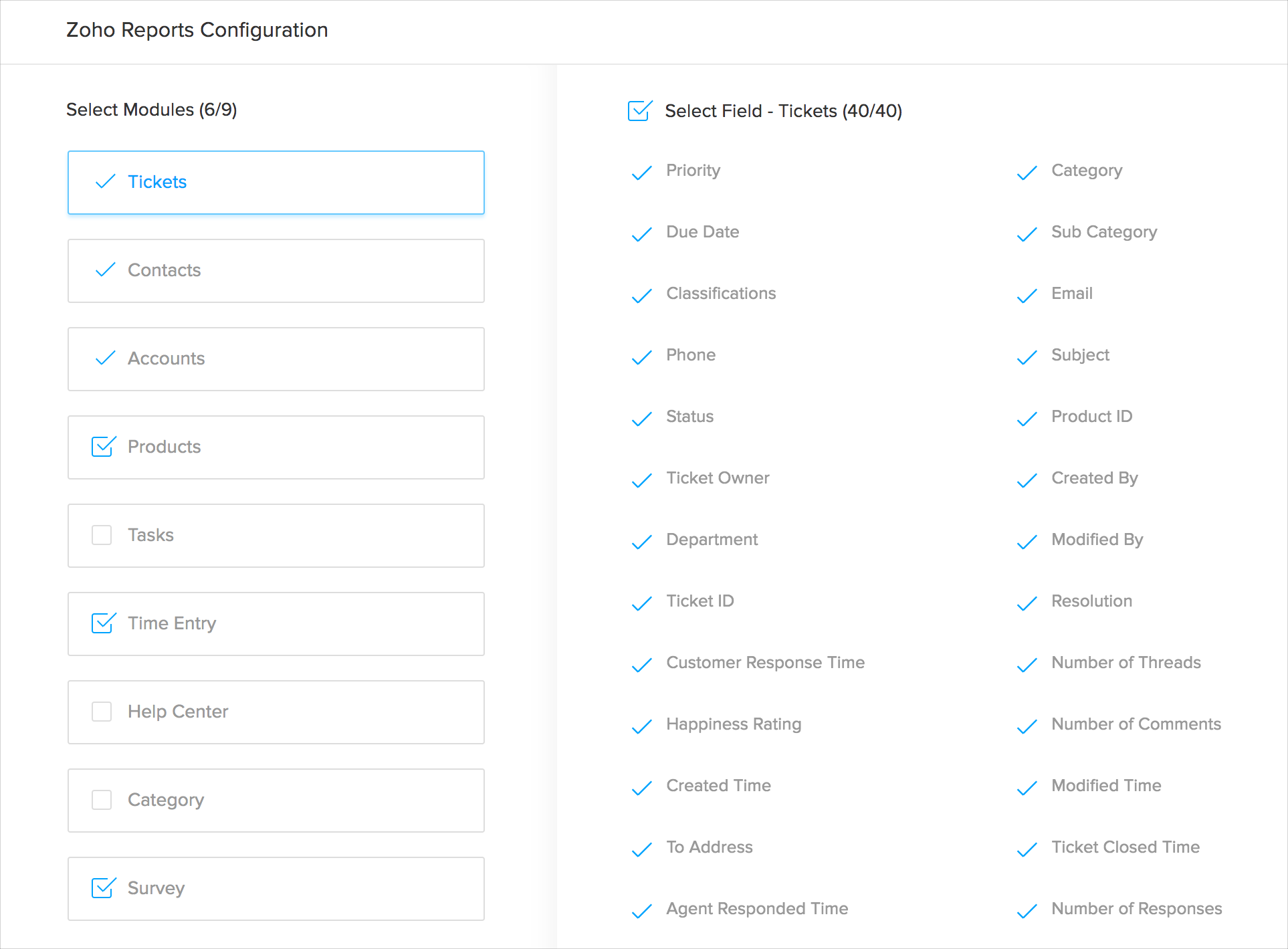The image size is (1288, 949).
Task: Click the Customer Response Time field label
Action: click(765, 663)
